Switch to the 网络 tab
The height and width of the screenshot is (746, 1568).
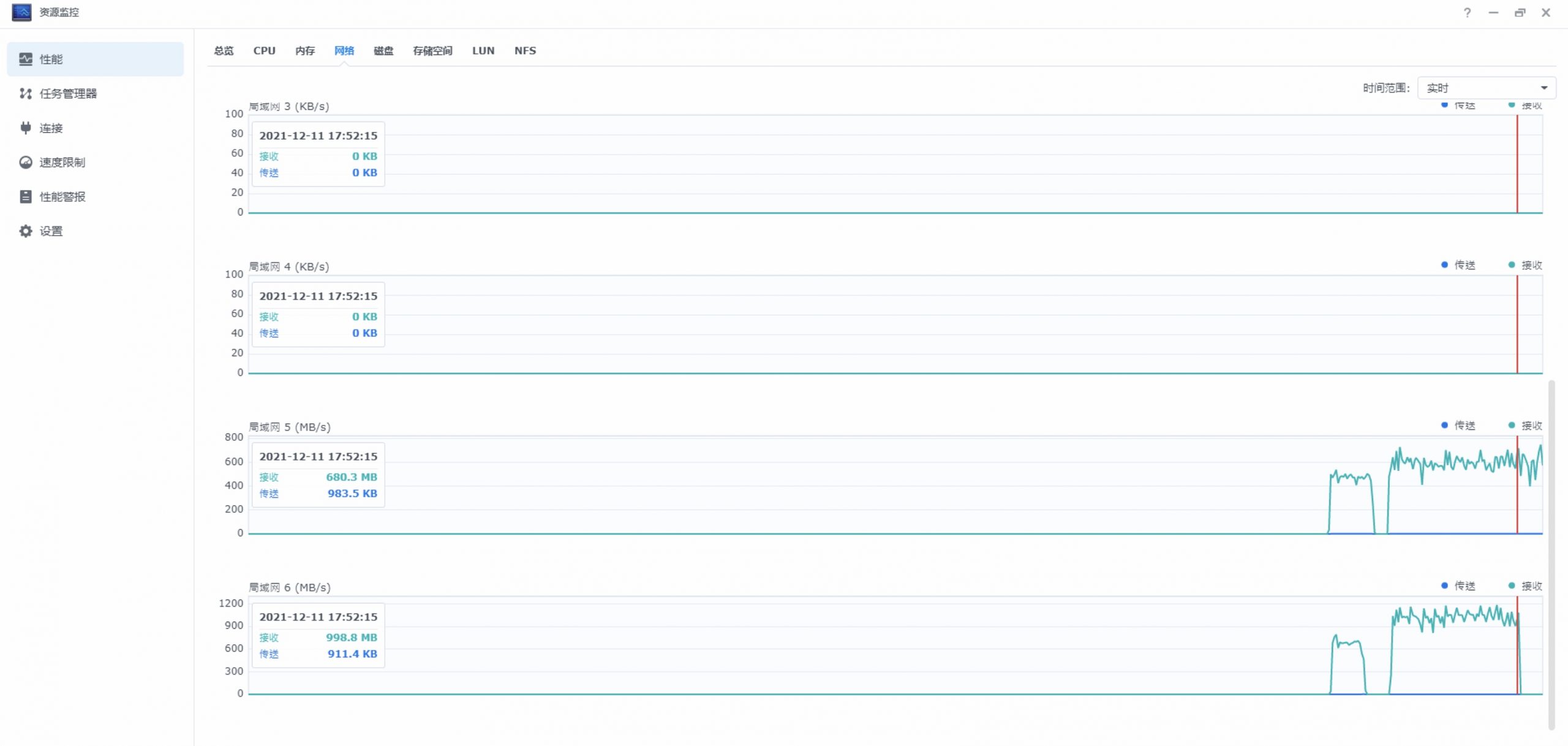[x=344, y=50]
